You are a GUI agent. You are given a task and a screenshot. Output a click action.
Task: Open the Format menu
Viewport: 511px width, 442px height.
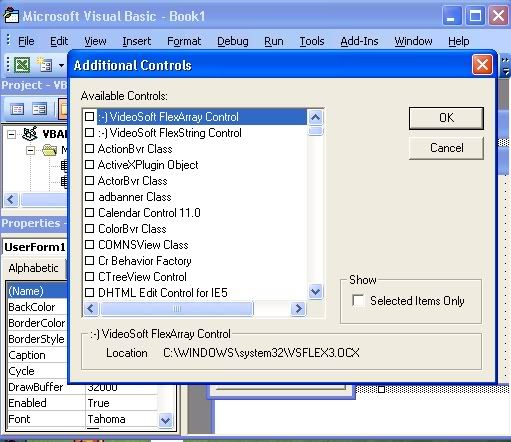[x=184, y=41]
